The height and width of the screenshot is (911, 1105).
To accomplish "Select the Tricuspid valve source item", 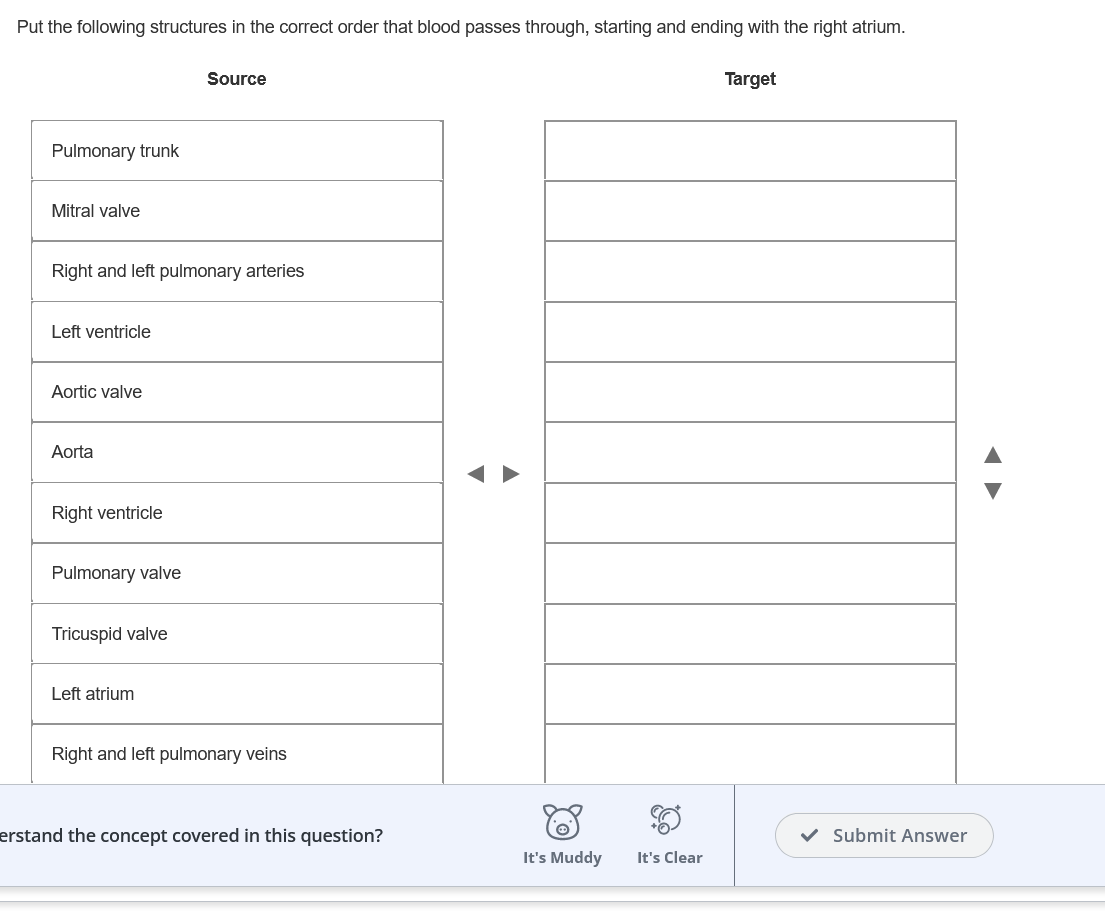I will point(237,633).
